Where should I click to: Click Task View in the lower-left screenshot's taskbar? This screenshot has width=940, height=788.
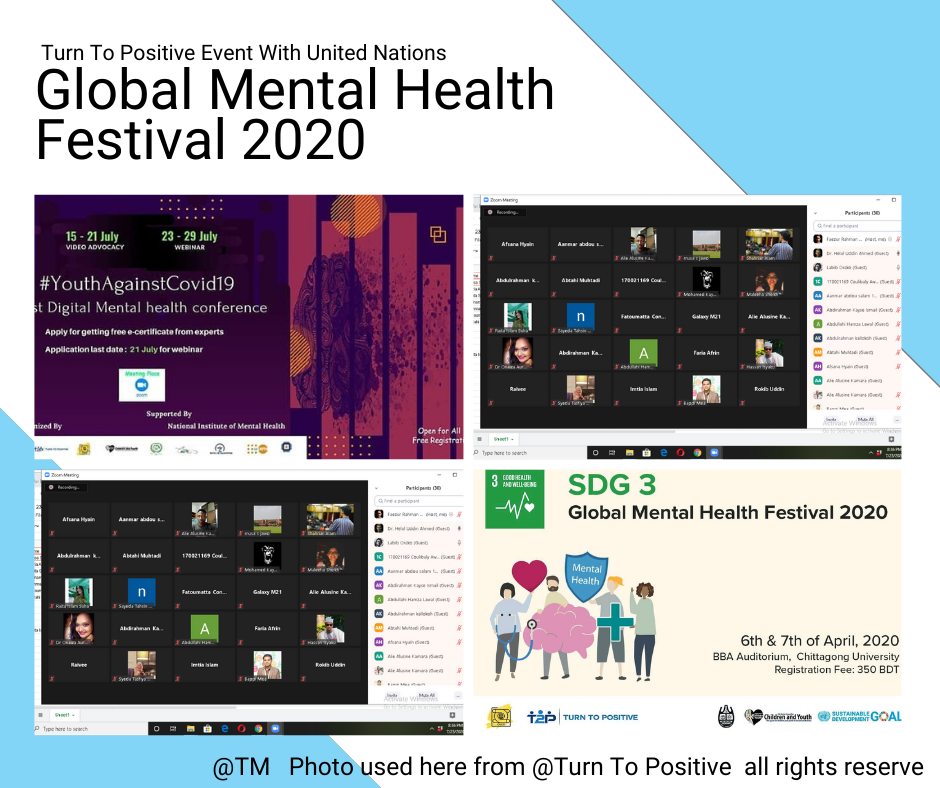pos(173,729)
